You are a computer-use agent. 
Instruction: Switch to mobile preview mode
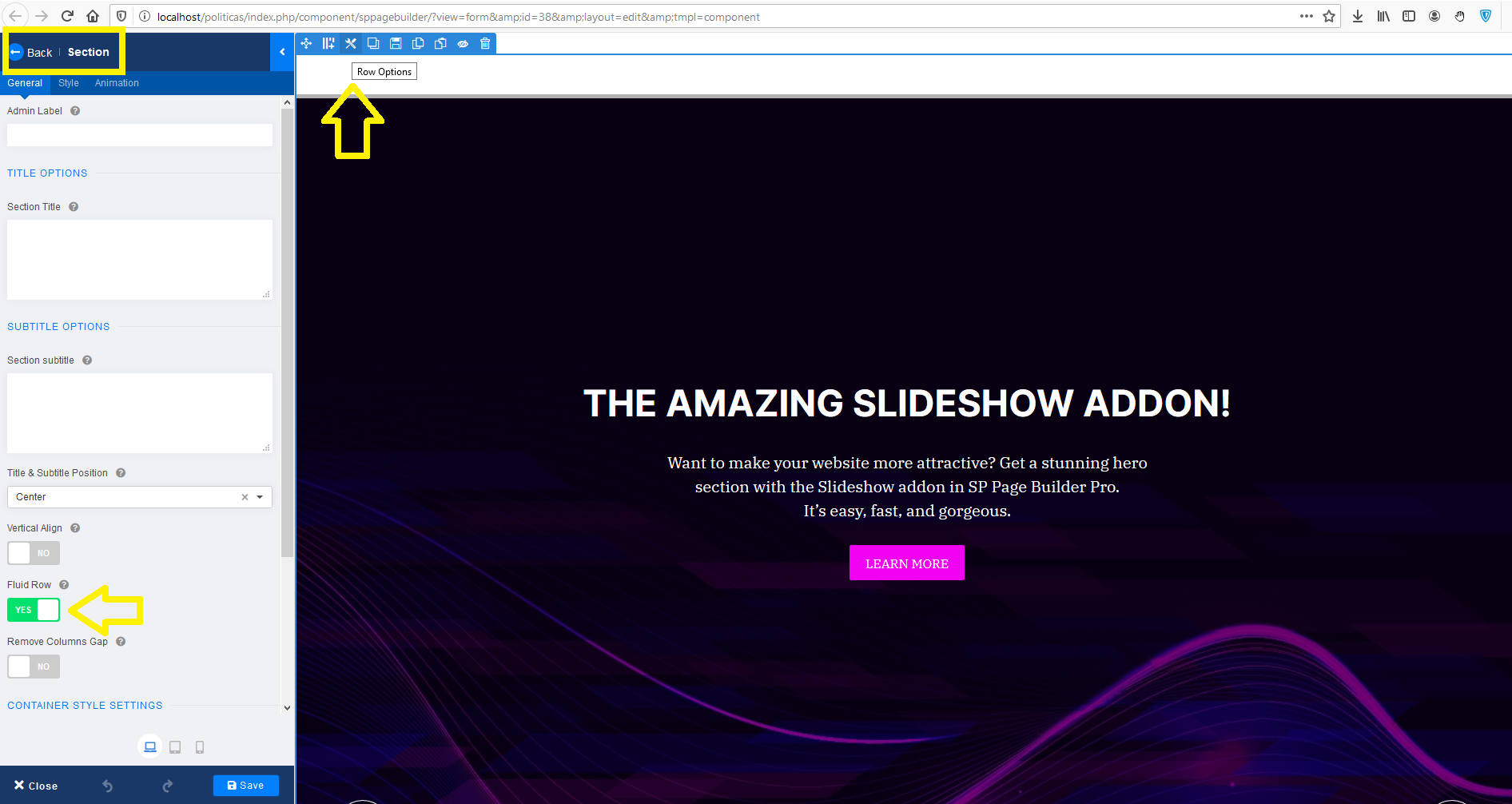point(200,746)
